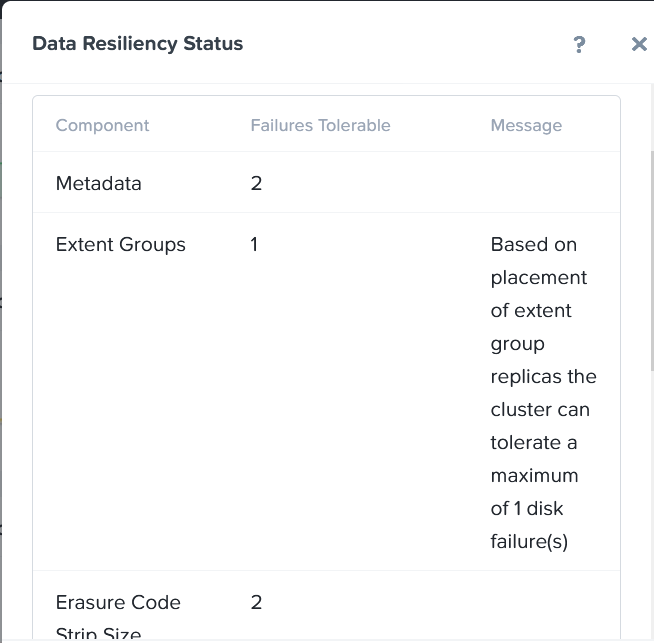The height and width of the screenshot is (643, 654).
Task: Click the Component column header
Action: pyautogui.click(x=102, y=125)
